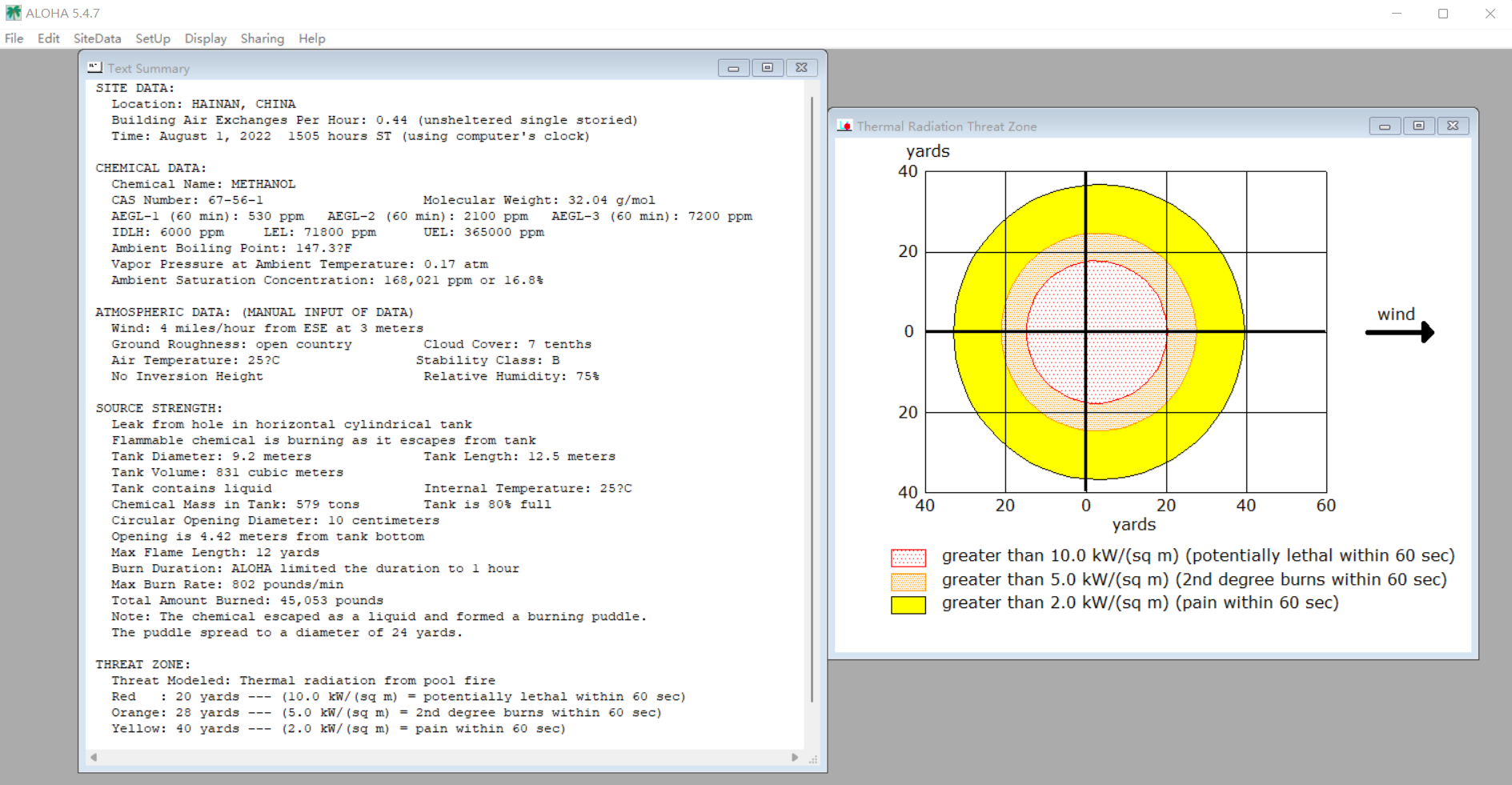The image size is (1512, 785).
Task: Click the Text Summary window icon
Action: point(95,68)
